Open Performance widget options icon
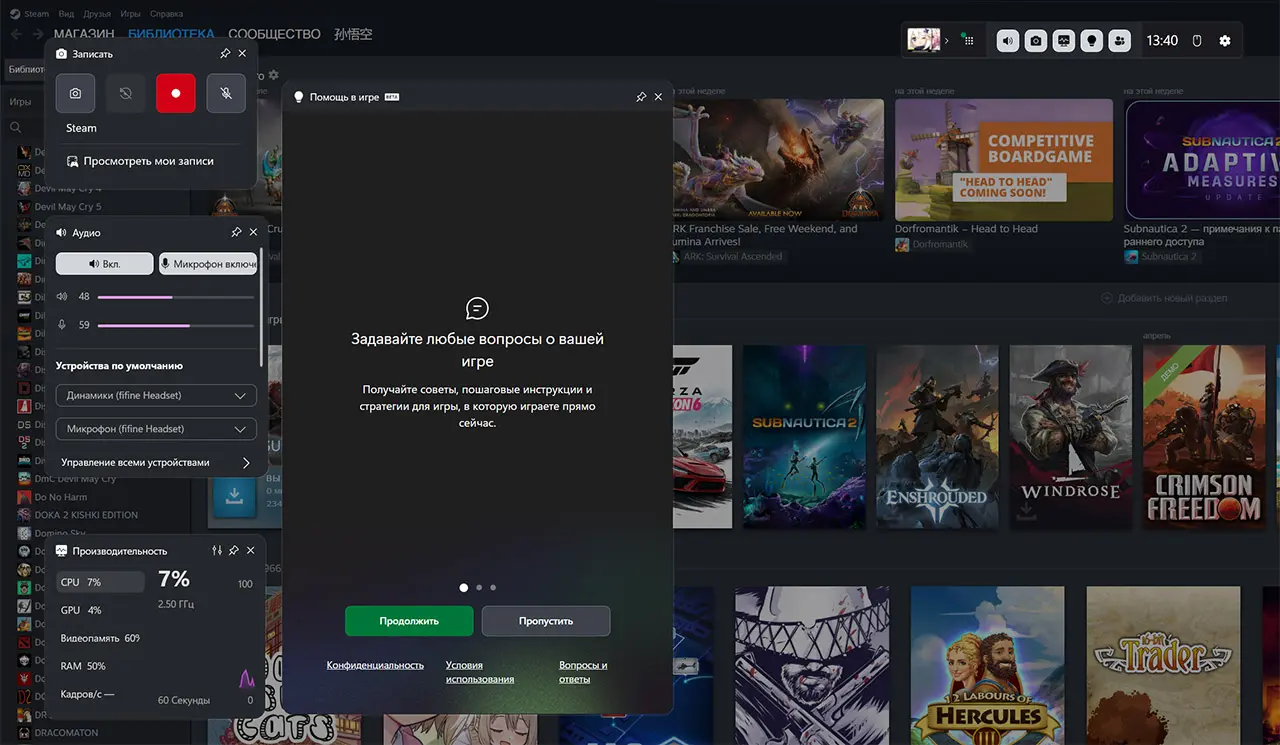This screenshot has width=1280, height=745. tap(217, 551)
